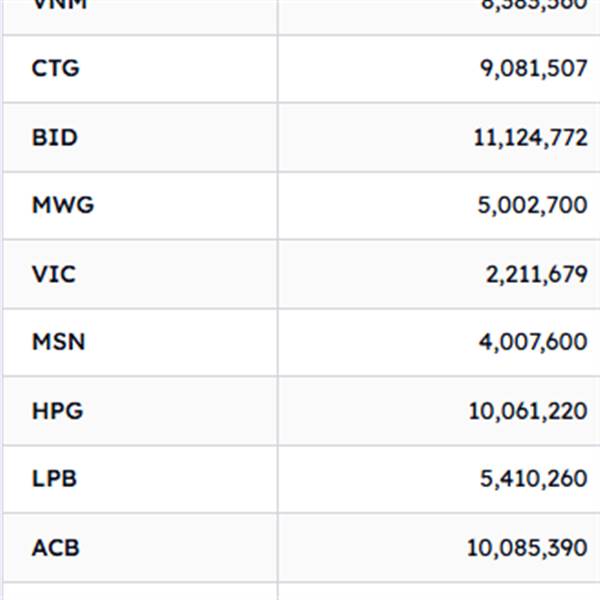Image resolution: width=600 pixels, height=600 pixels.
Task: Select the value 11,124,772
Action: pyautogui.click(x=530, y=137)
